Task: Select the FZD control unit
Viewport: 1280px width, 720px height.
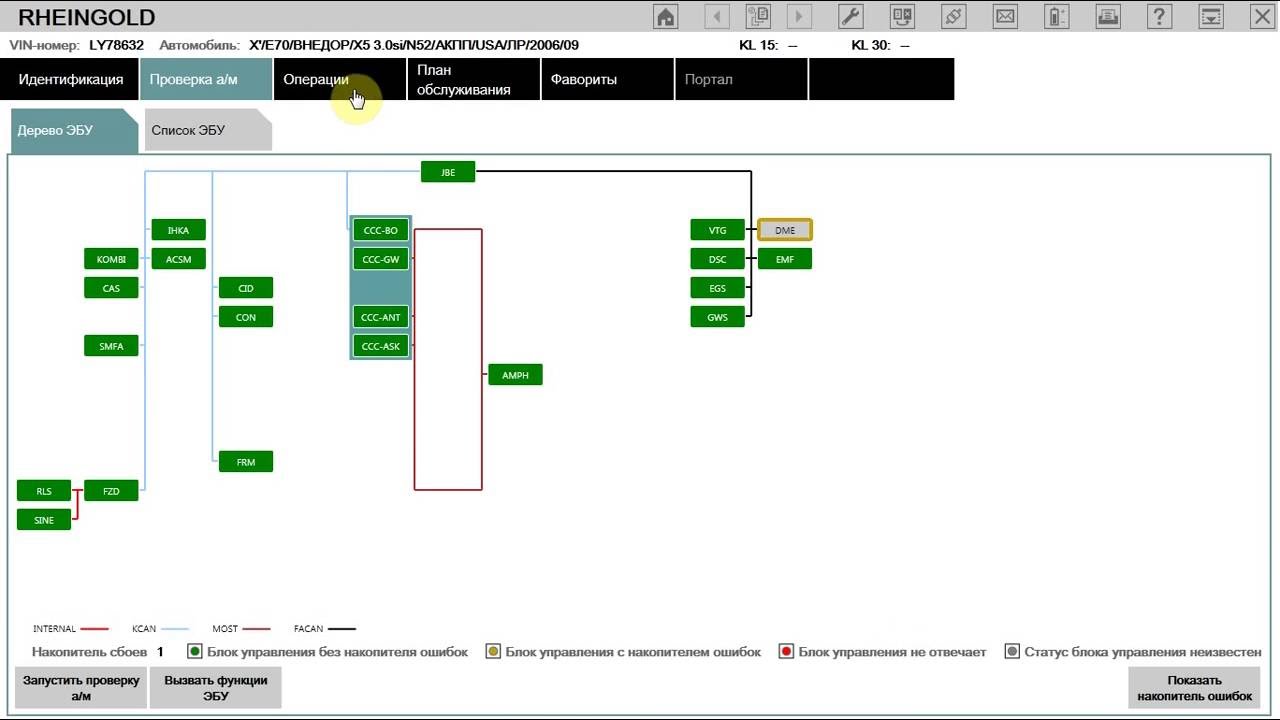Action: (x=111, y=491)
